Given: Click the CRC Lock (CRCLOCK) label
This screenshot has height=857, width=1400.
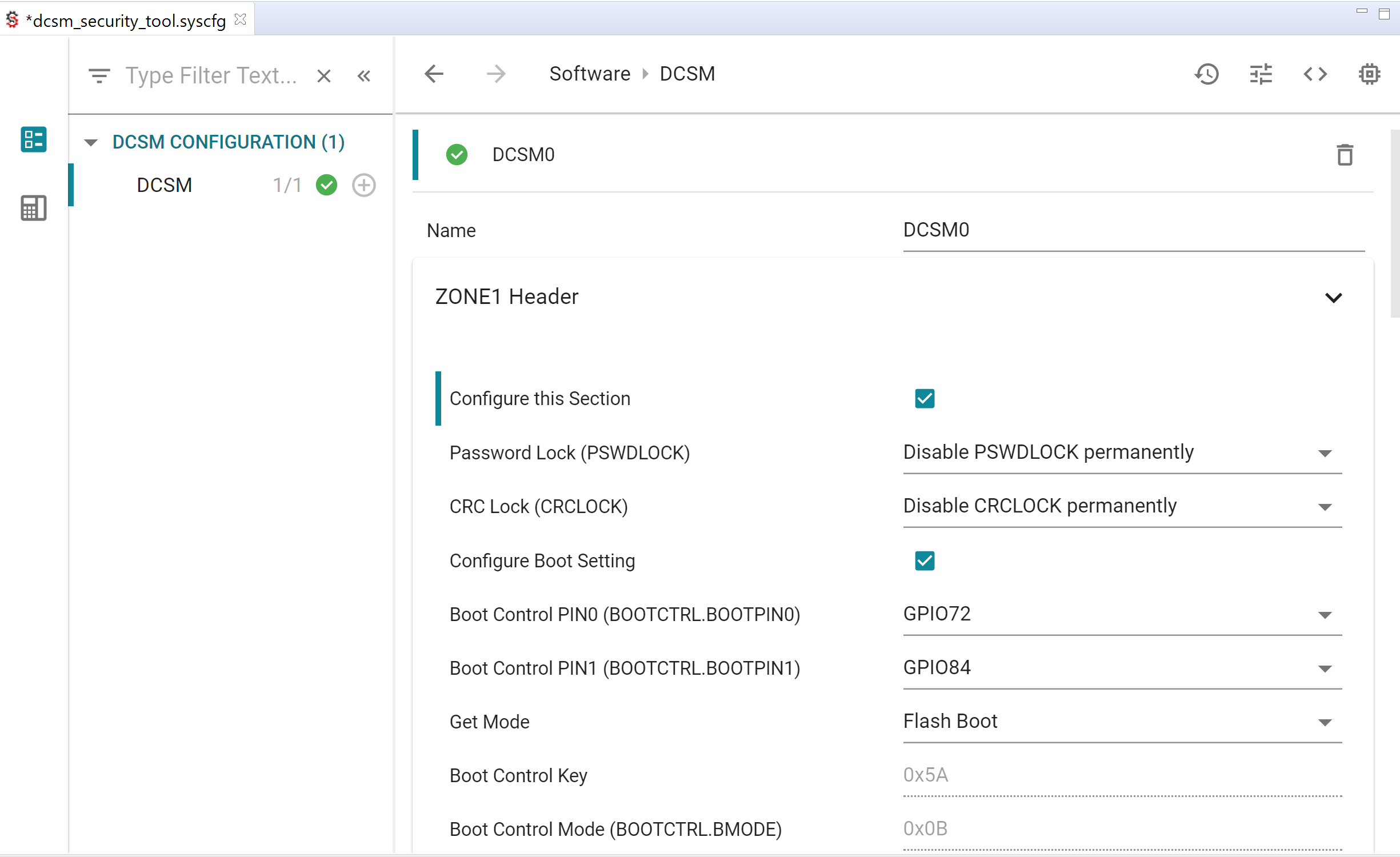Looking at the screenshot, I should pos(538,506).
